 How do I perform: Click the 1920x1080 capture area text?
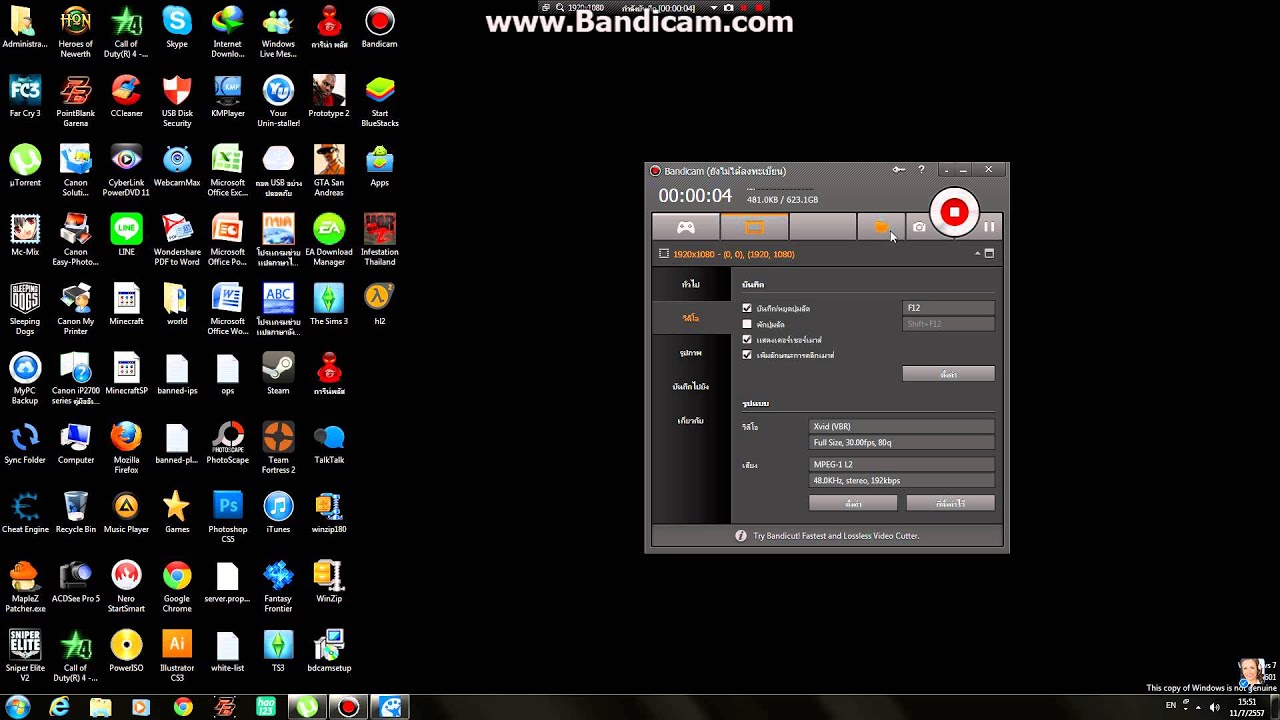(734, 254)
